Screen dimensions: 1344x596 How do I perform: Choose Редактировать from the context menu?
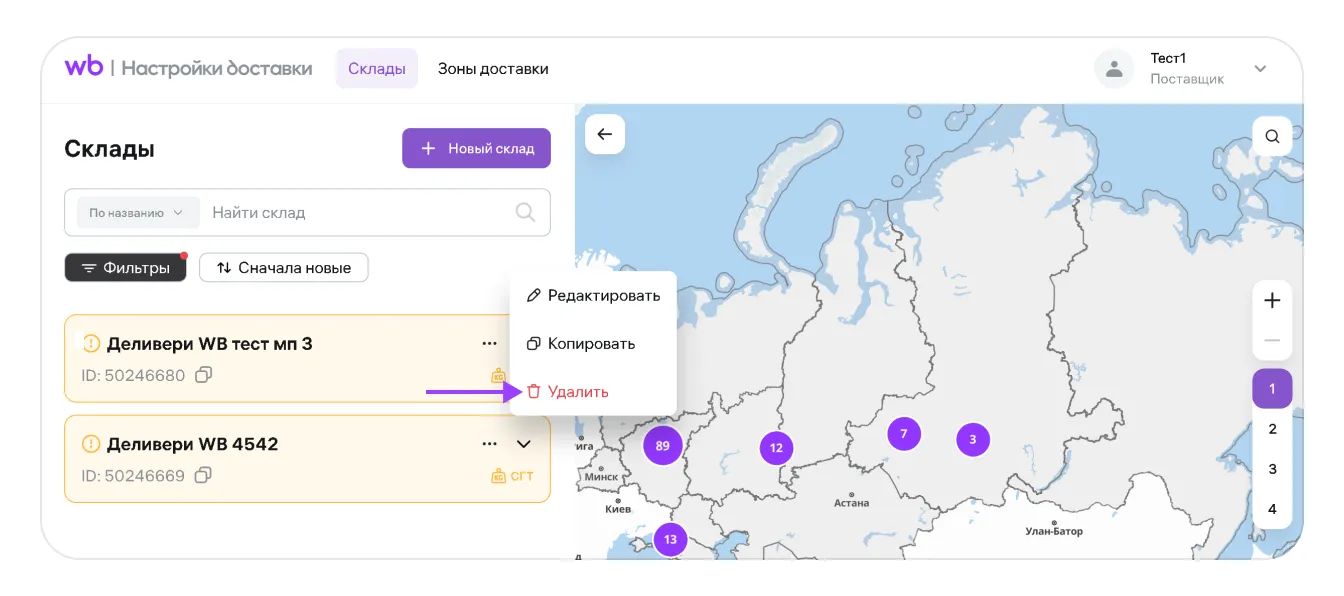pos(593,295)
